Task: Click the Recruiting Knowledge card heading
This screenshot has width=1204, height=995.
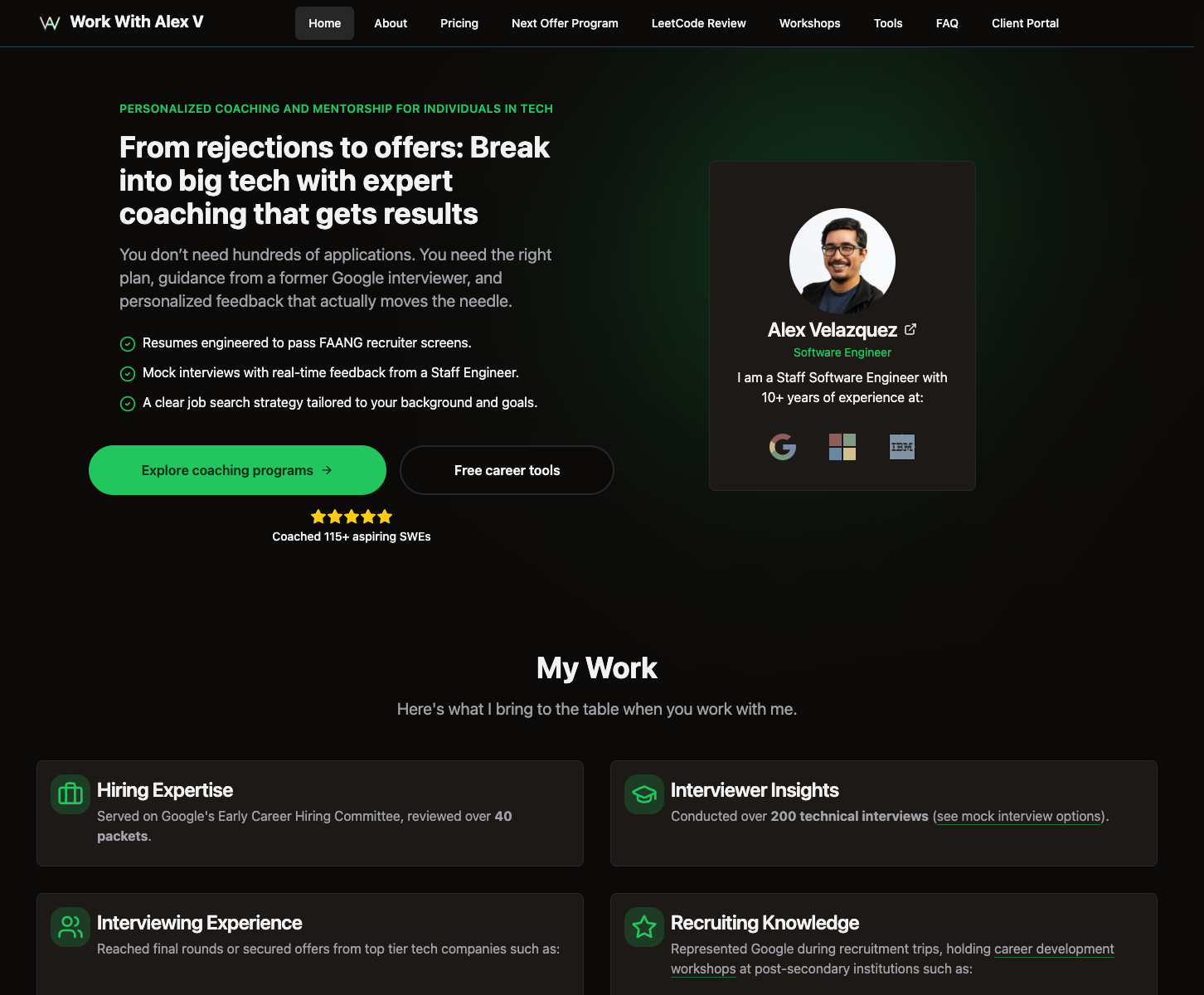Action: [x=765, y=923]
